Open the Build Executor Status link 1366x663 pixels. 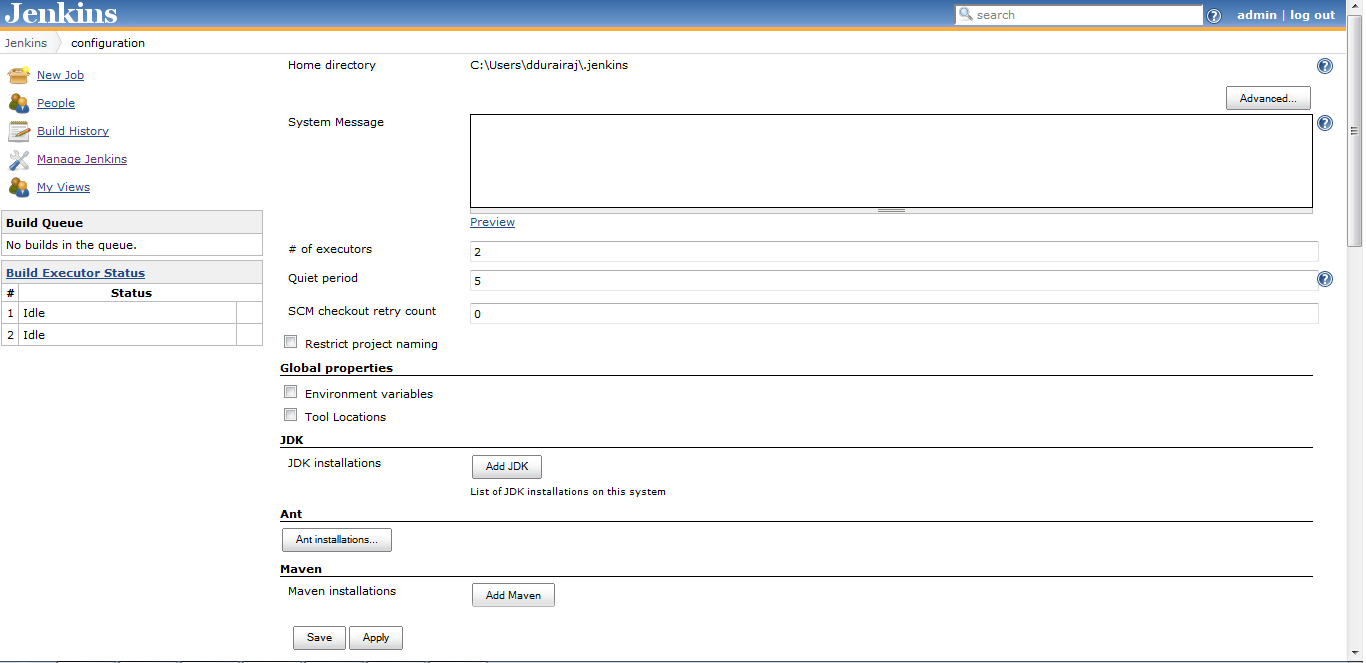click(75, 273)
